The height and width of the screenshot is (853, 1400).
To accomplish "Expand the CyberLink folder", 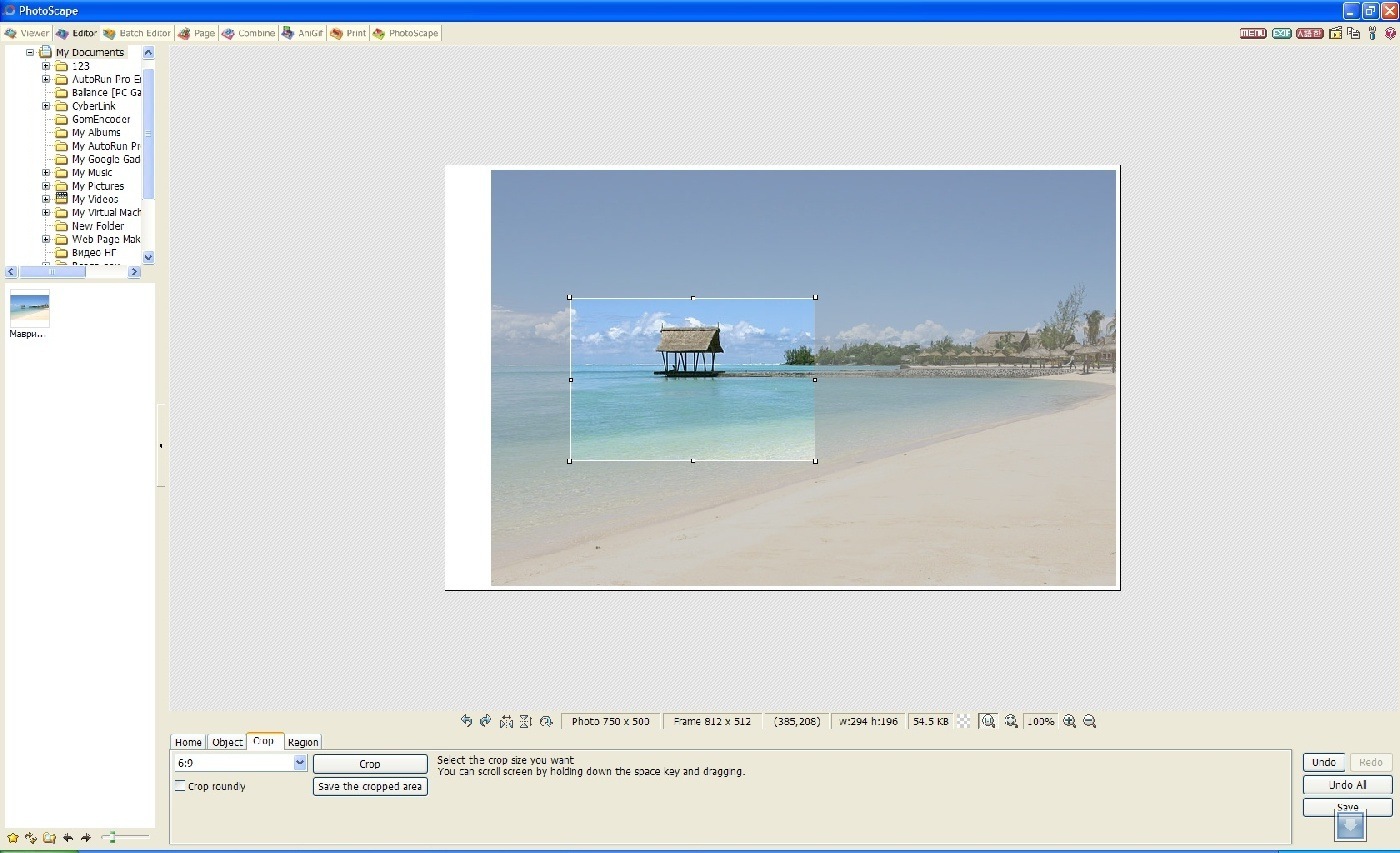I will tap(46, 106).
